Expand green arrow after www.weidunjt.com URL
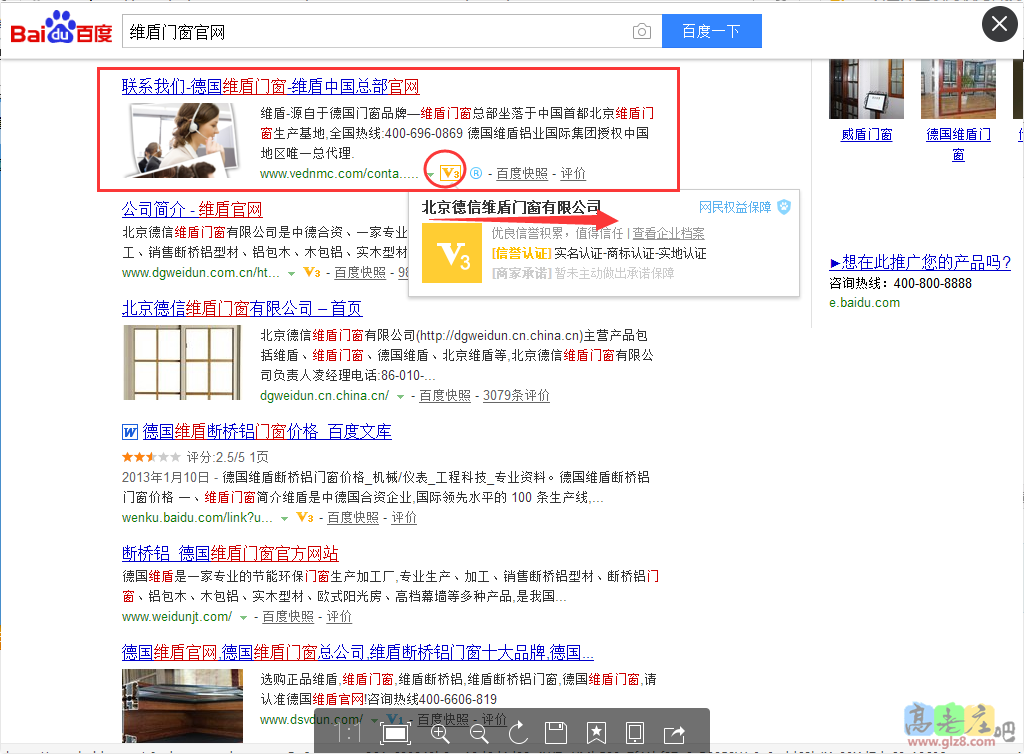This screenshot has height=754, width=1024. (x=244, y=617)
